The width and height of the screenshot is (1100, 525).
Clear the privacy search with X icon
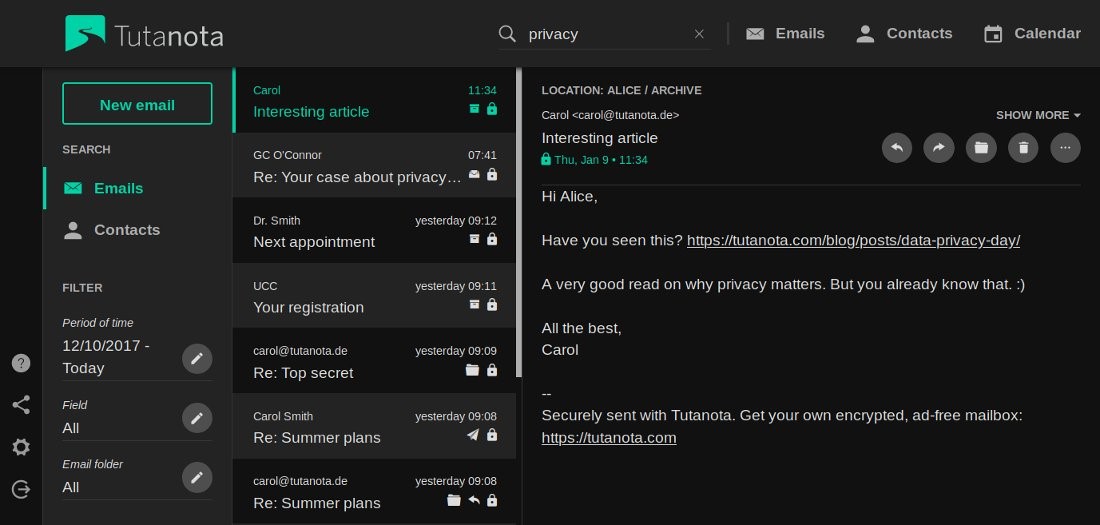coord(699,34)
